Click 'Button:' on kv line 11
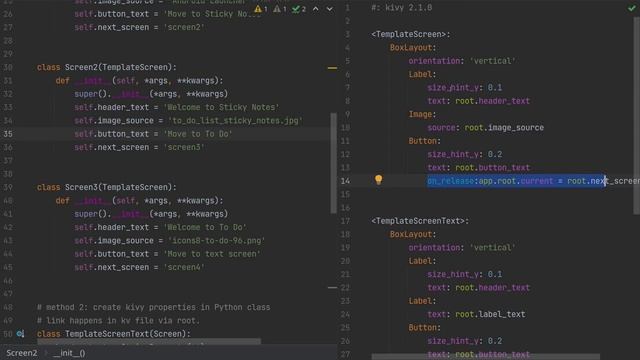The width and height of the screenshot is (640, 360). [x=424, y=141]
